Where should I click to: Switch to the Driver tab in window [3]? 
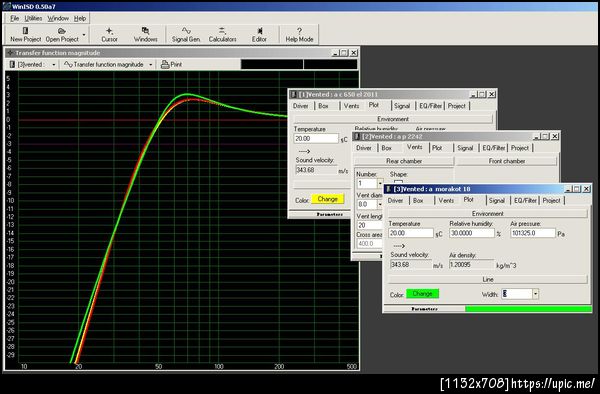(395, 200)
